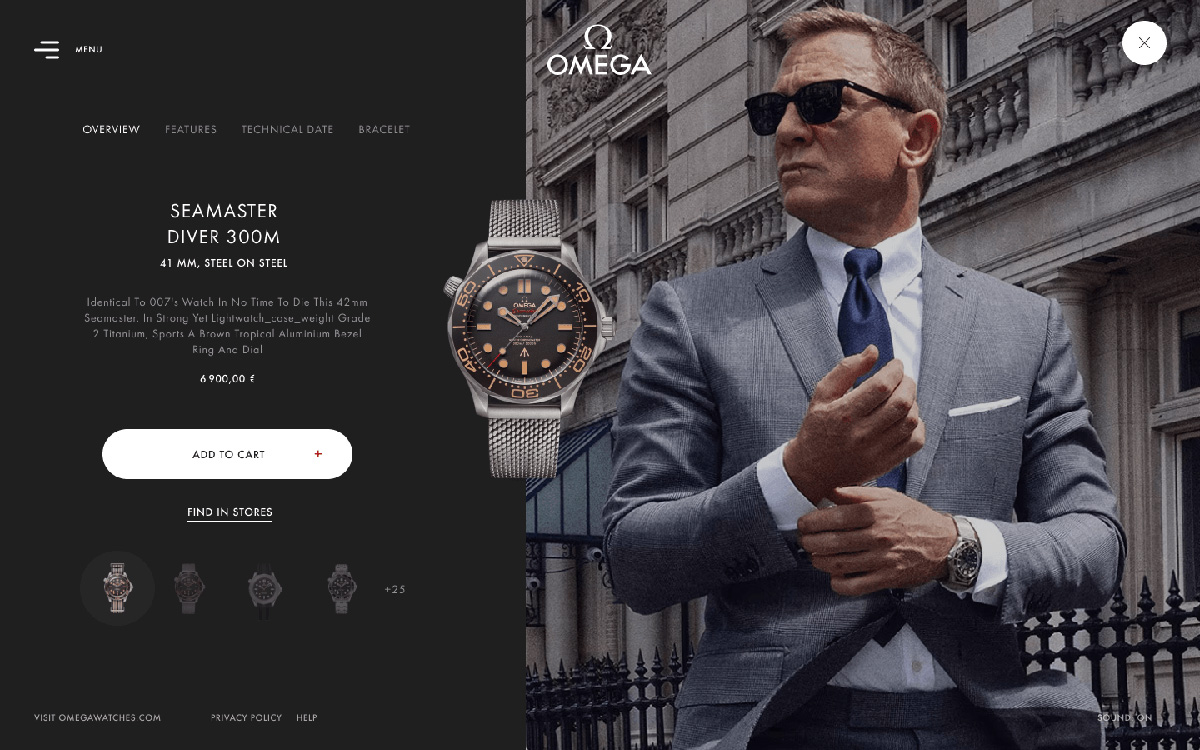The width and height of the screenshot is (1200, 750).
Task: Close the product view with X
Action: (x=1144, y=43)
